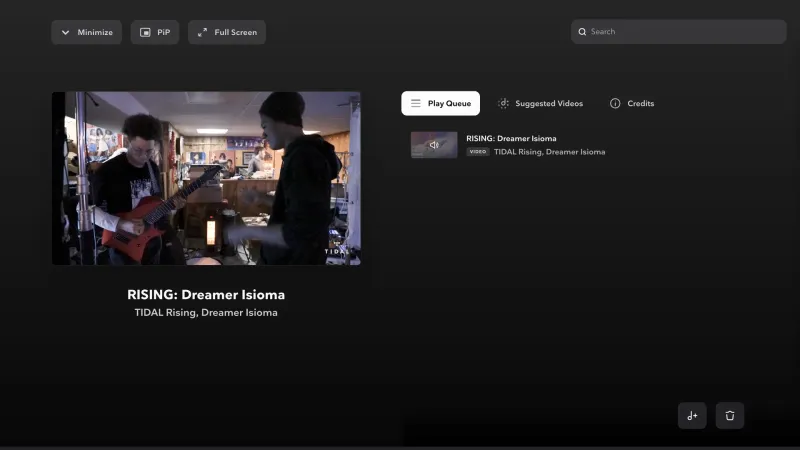Click the Search input field

678,32
